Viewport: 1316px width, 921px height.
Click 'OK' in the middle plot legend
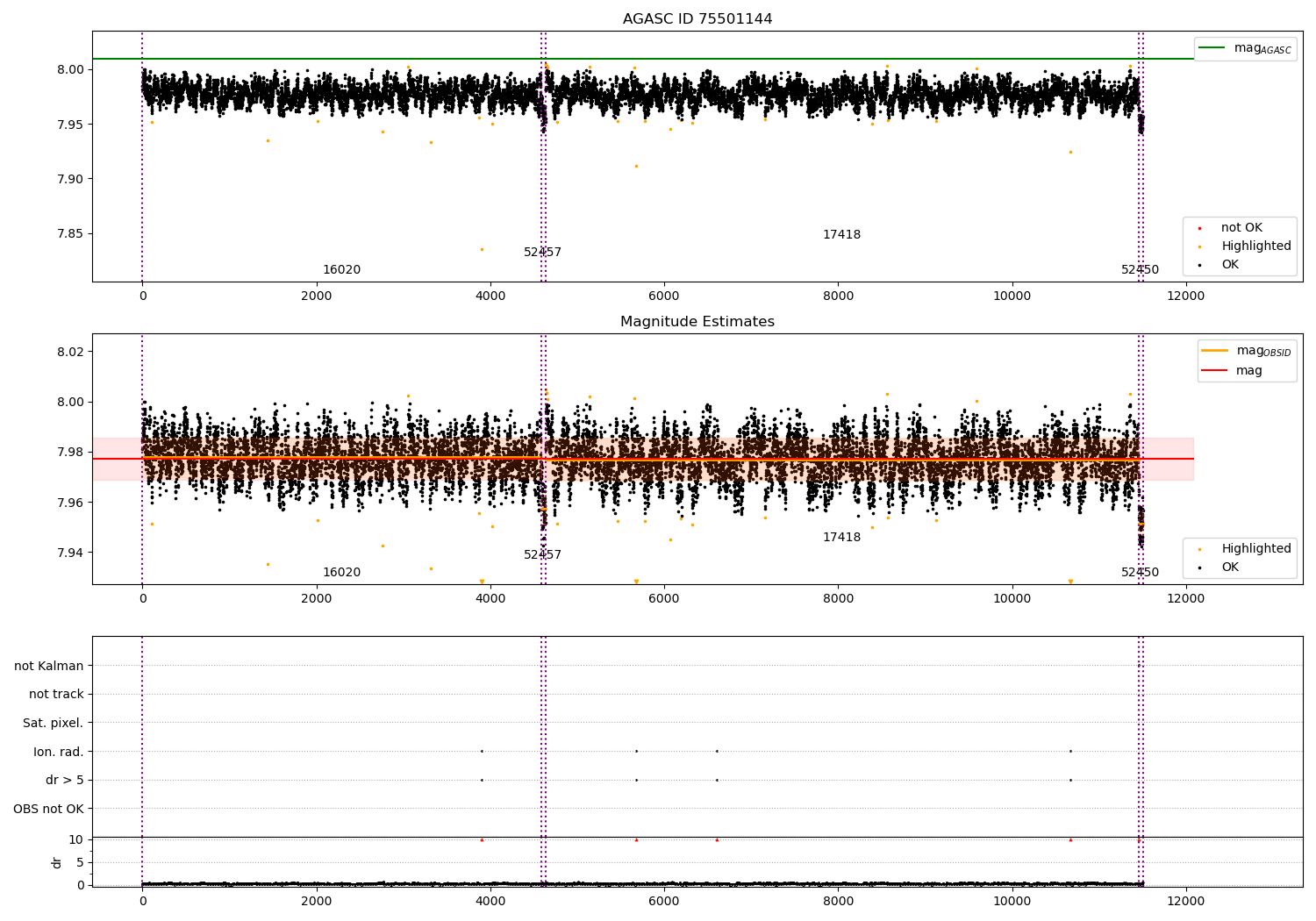coord(1230,568)
